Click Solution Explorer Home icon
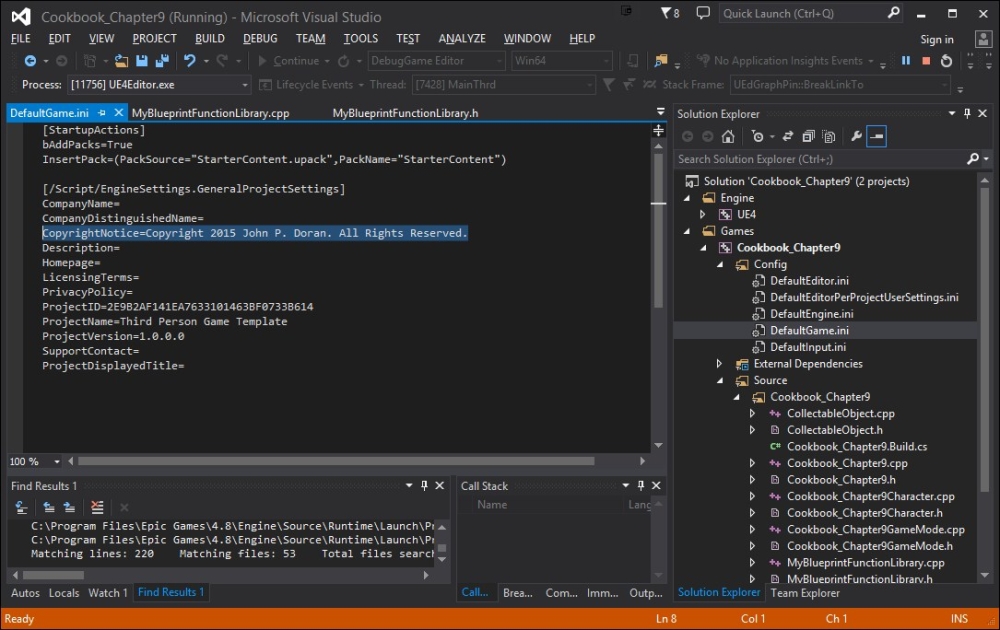The width and height of the screenshot is (1000, 630). 728,137
